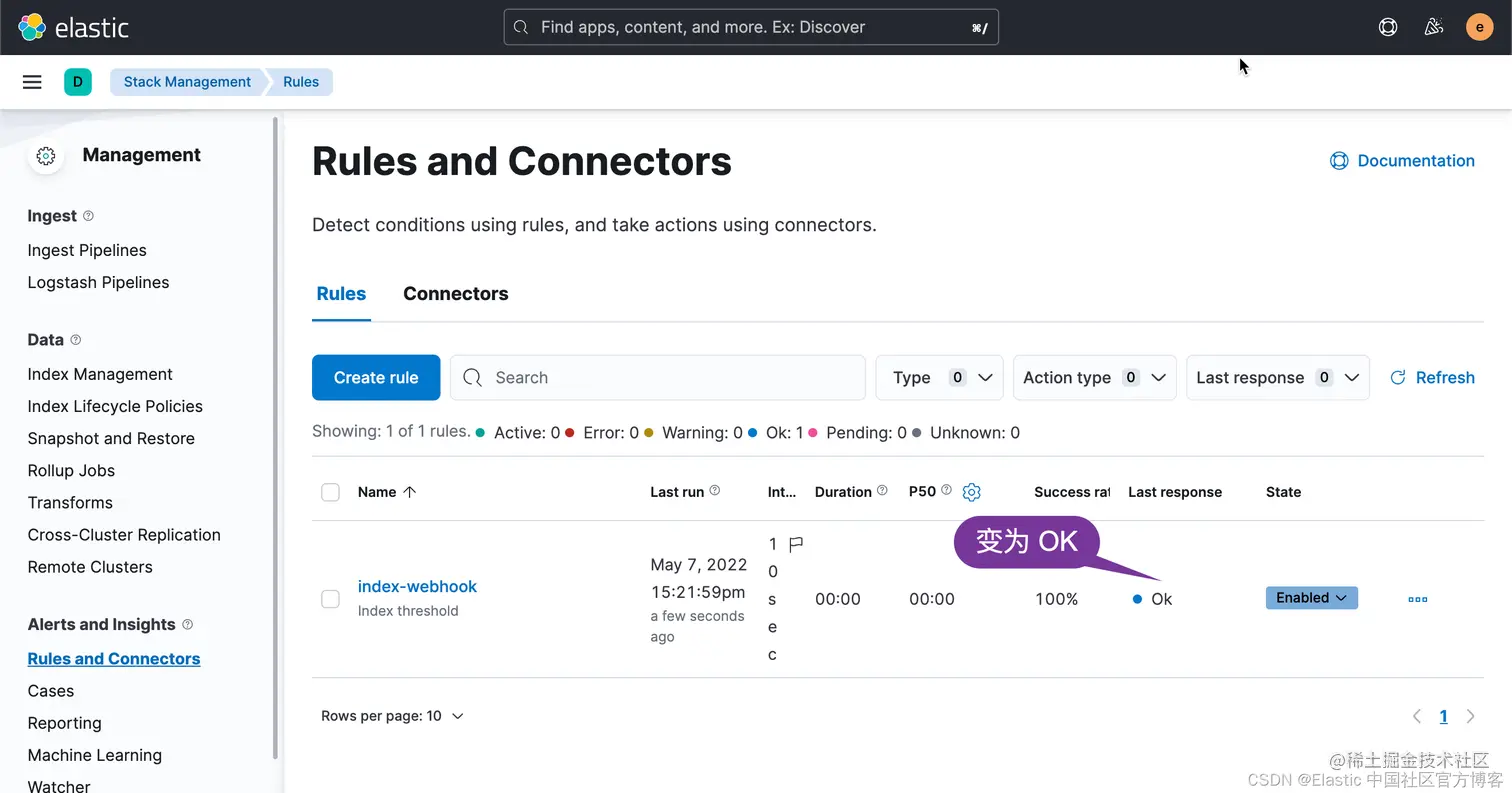Open the Type filter dropdown
1512x793 pixels.
939,377
